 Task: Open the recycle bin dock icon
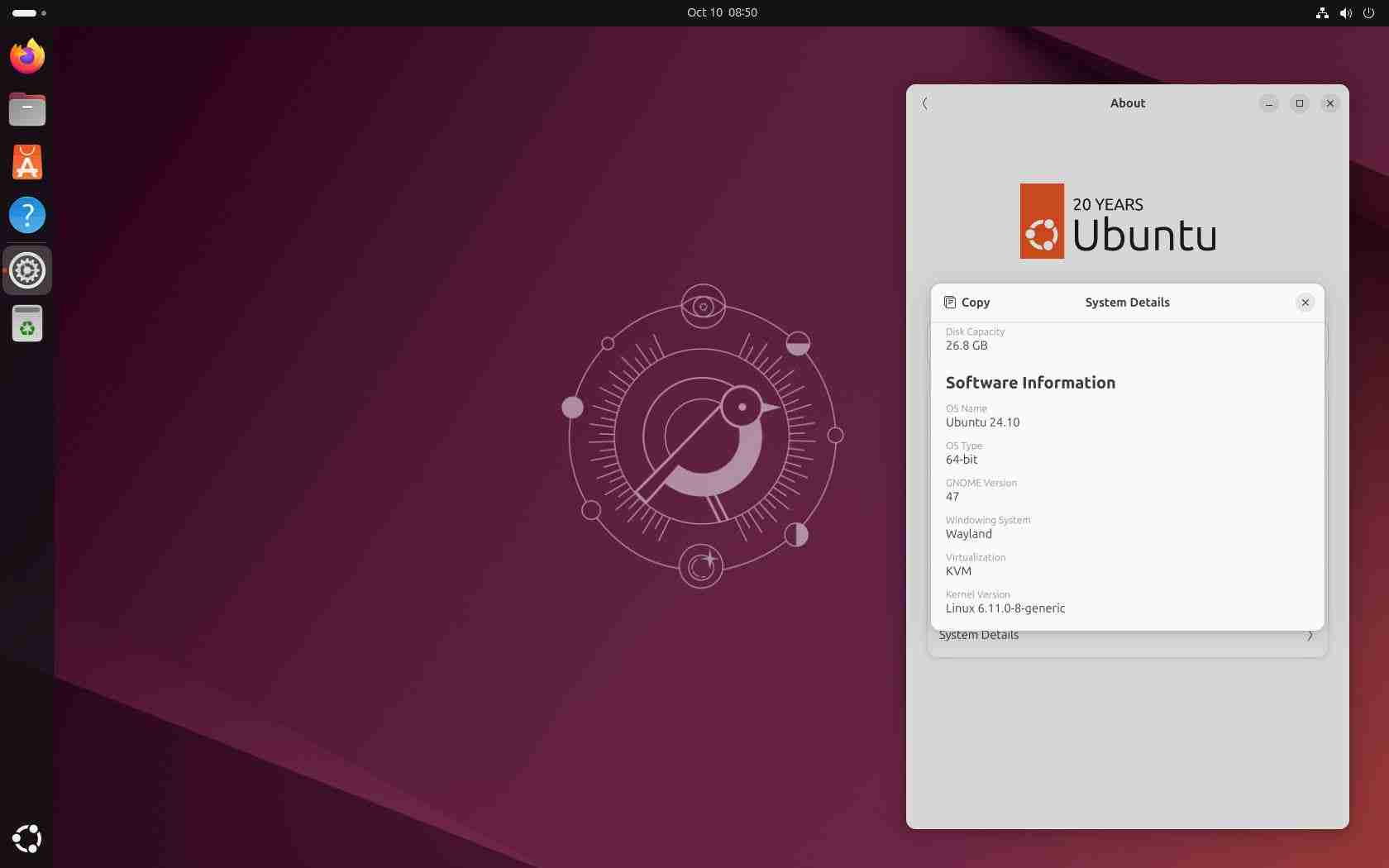pos(26,323)
